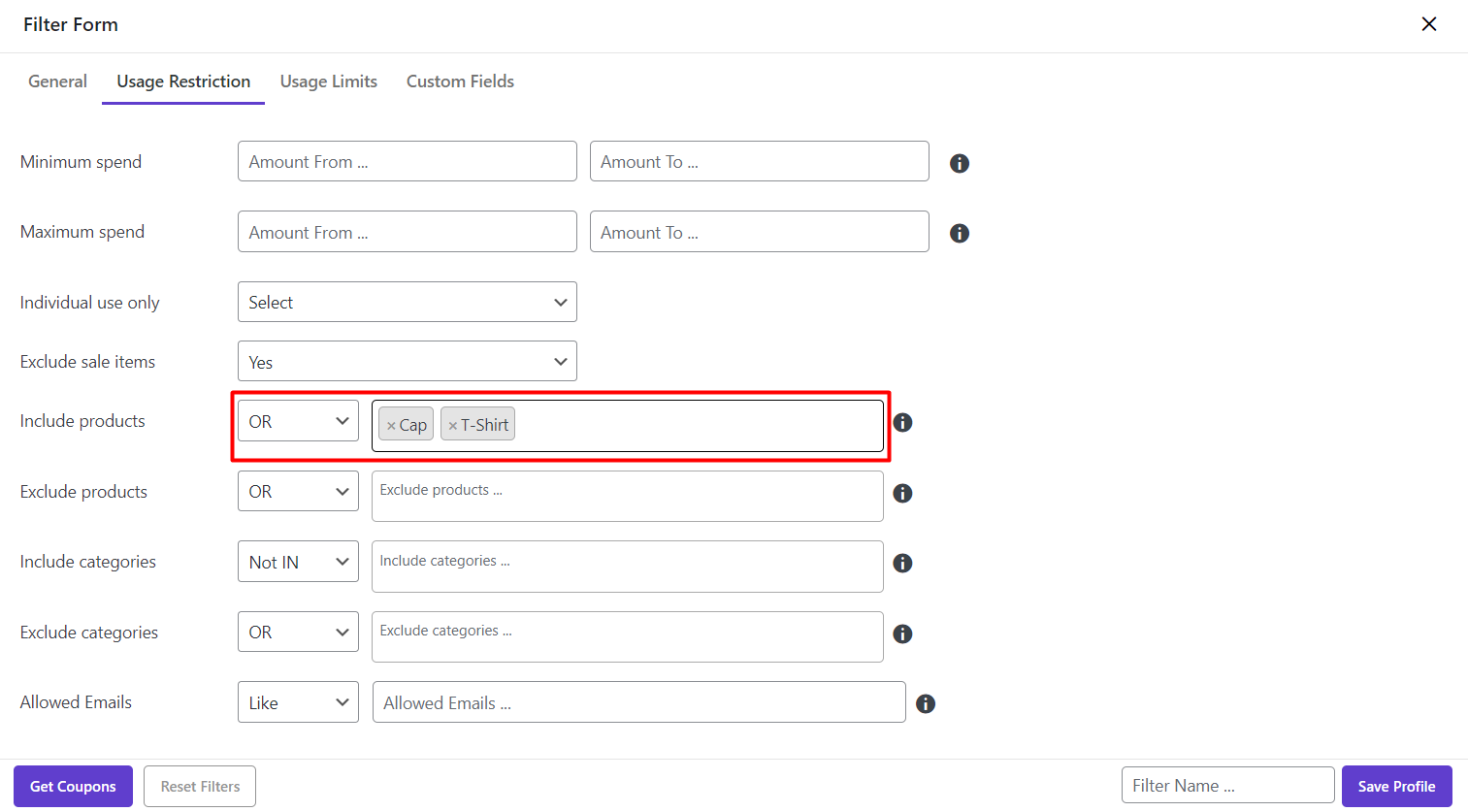Open the Exclude sale items dropdown
The image size is (1468, 812).
click(407, 361)
